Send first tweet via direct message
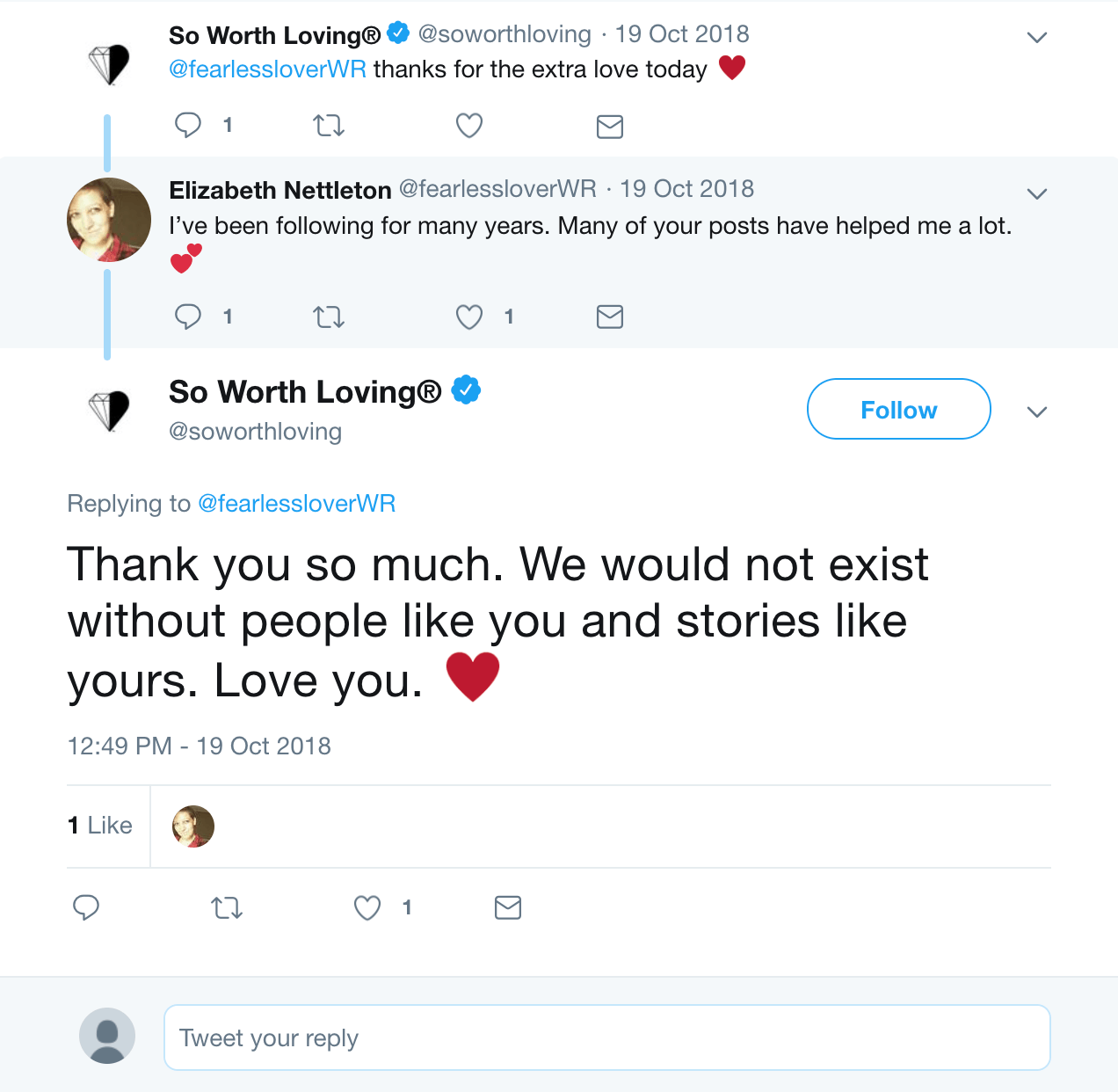 pyautogui.click(x=610, y=127)
